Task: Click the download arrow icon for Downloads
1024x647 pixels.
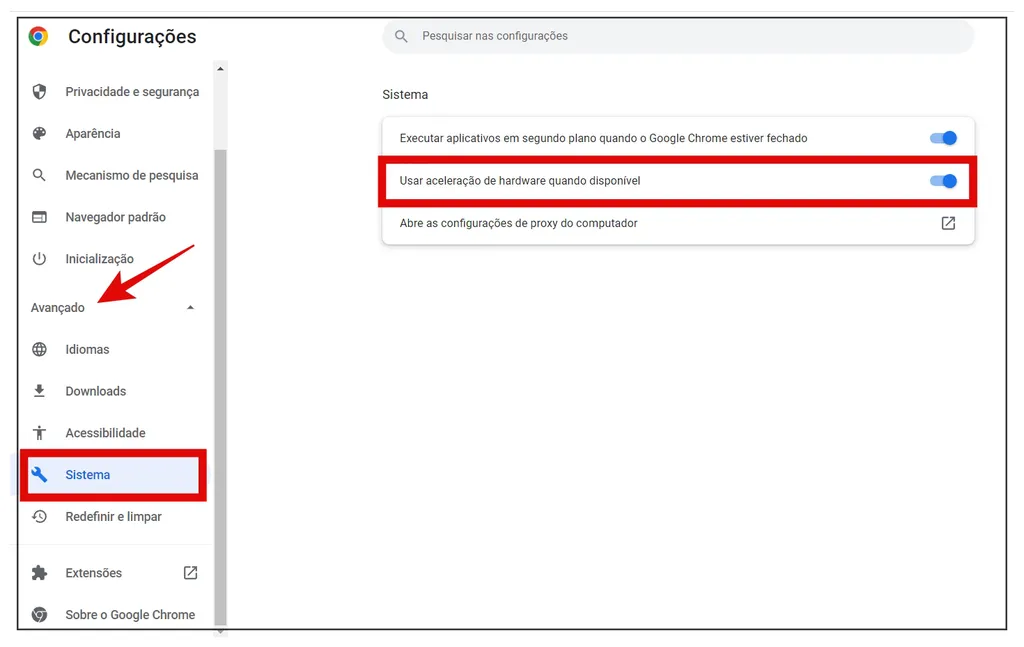Action: (39, 391)
